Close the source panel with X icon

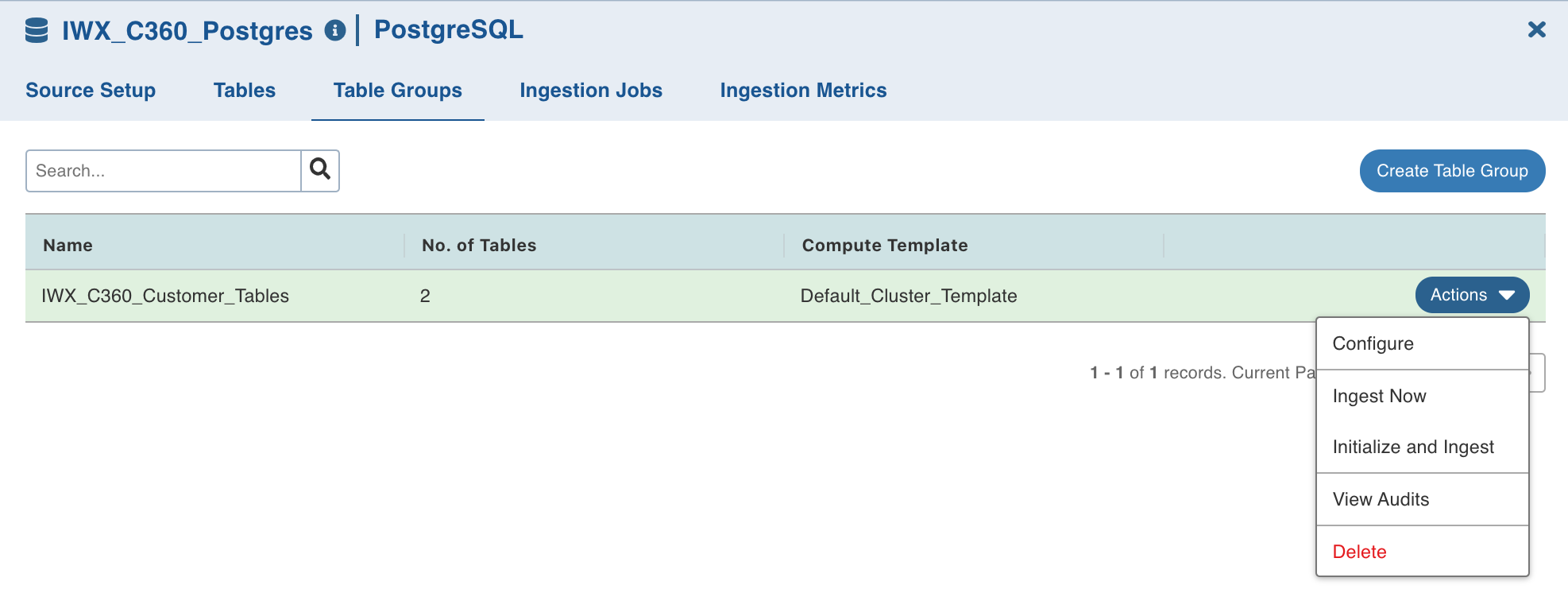click(x=1536, y=30)
